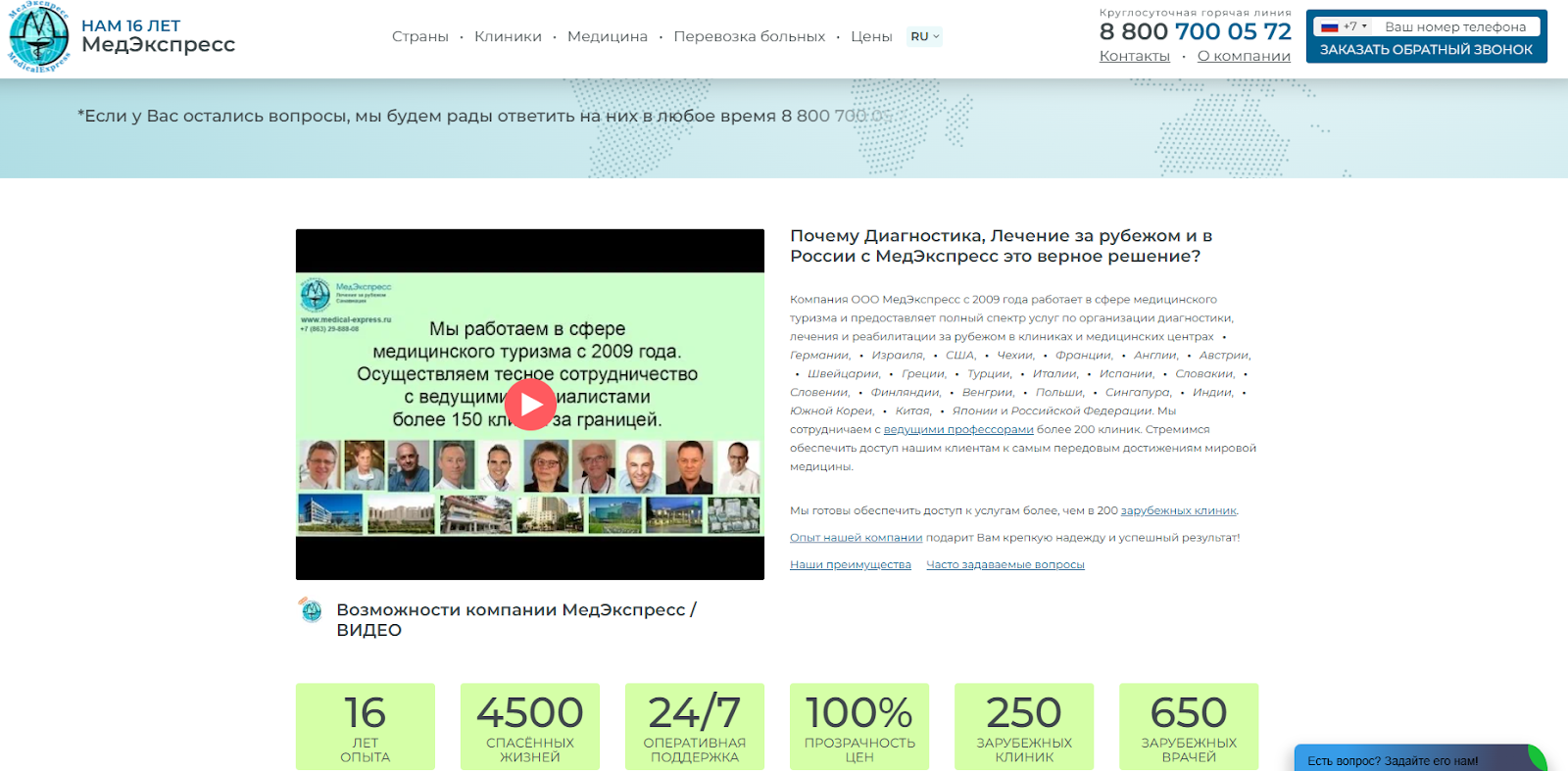This screenshot has height=771, width=1568.
Task: Open the Клиники menu
Action: click(x=508, y=36)
